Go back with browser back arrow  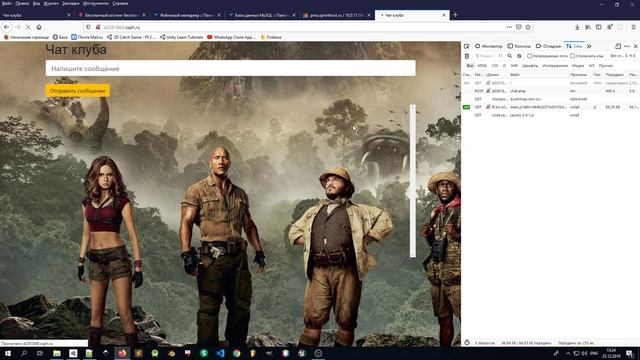pos(7,27)
